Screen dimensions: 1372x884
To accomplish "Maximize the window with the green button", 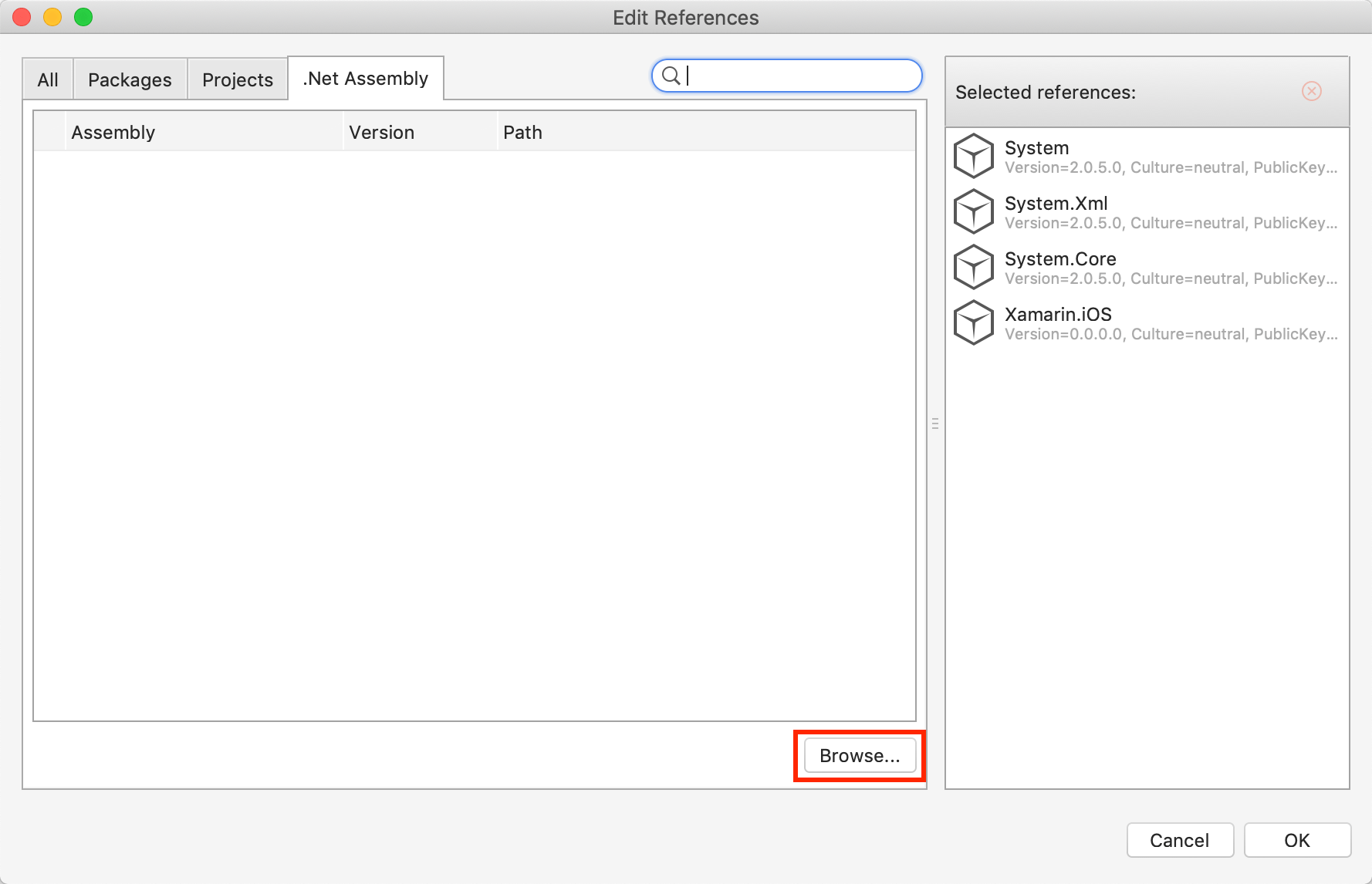I will (x=83, y=17).
